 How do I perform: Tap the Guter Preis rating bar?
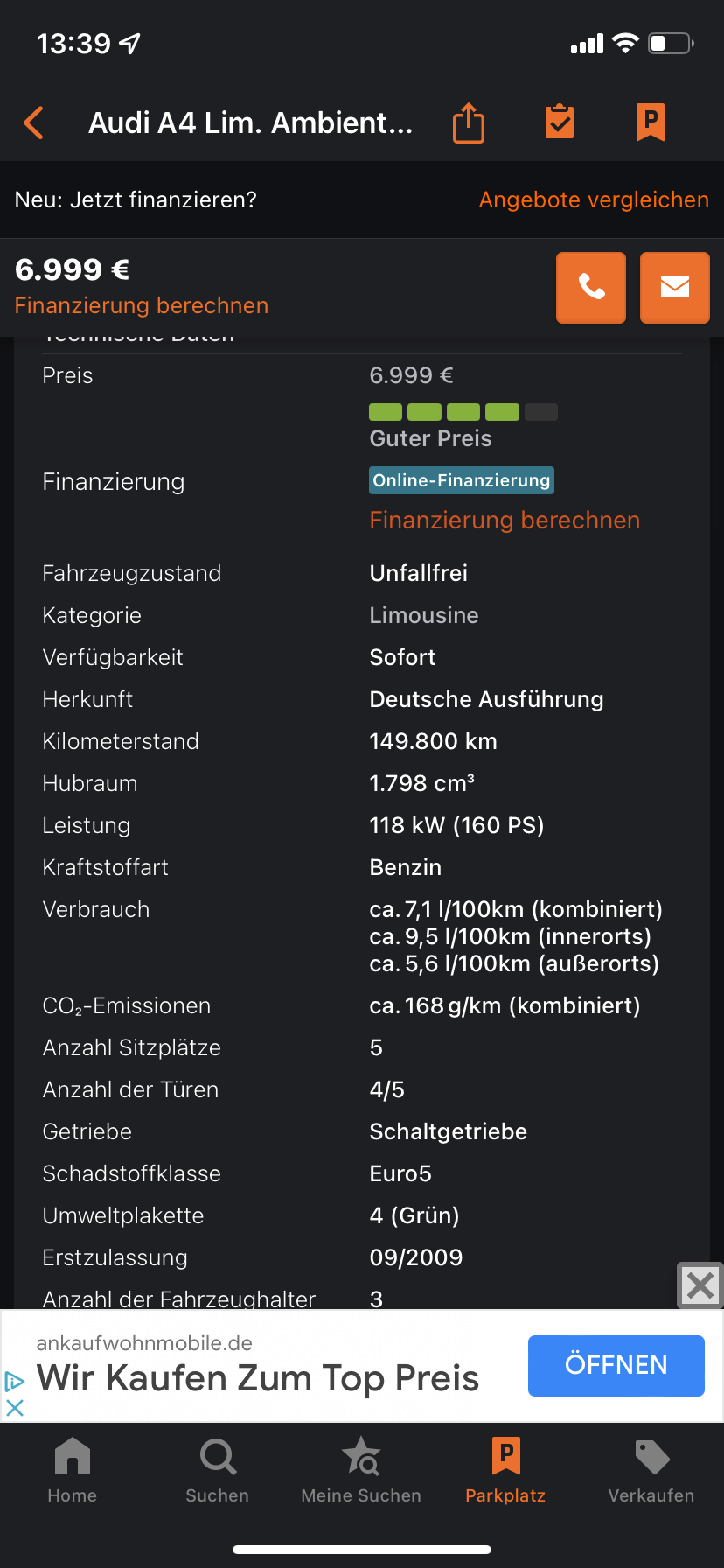tap(463, 411)
